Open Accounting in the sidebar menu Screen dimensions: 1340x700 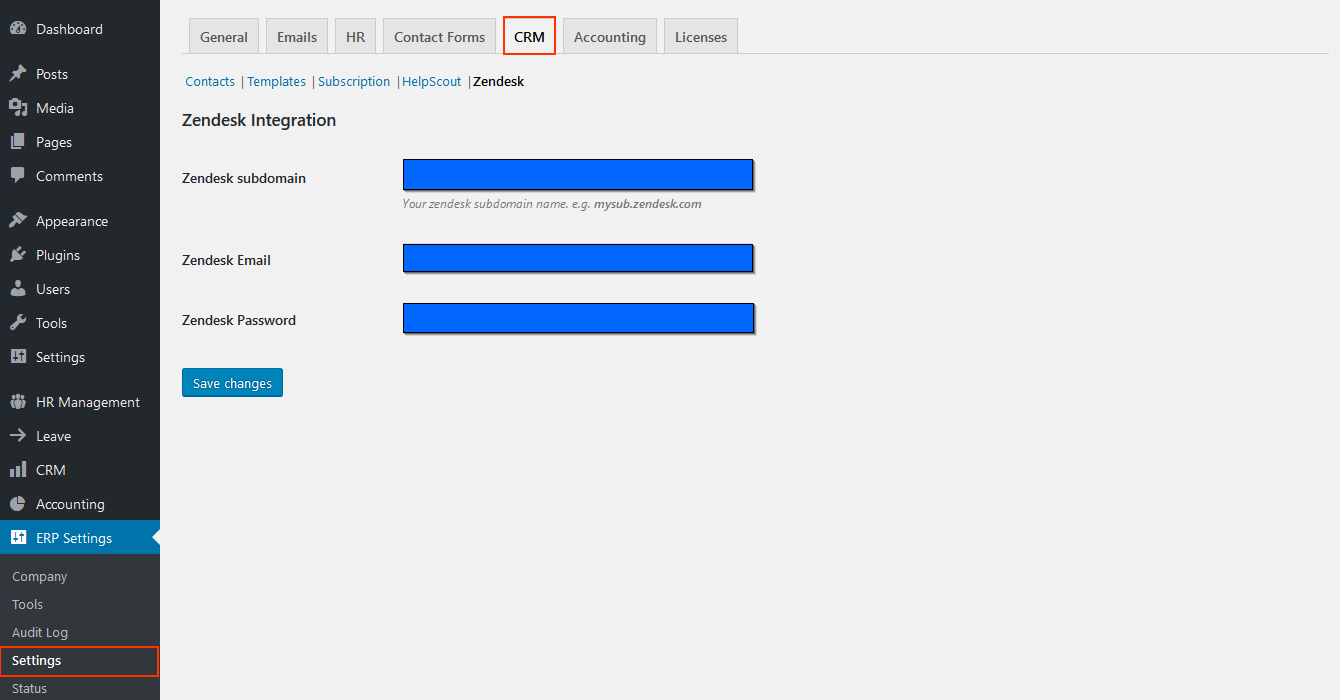pos(80,504)
